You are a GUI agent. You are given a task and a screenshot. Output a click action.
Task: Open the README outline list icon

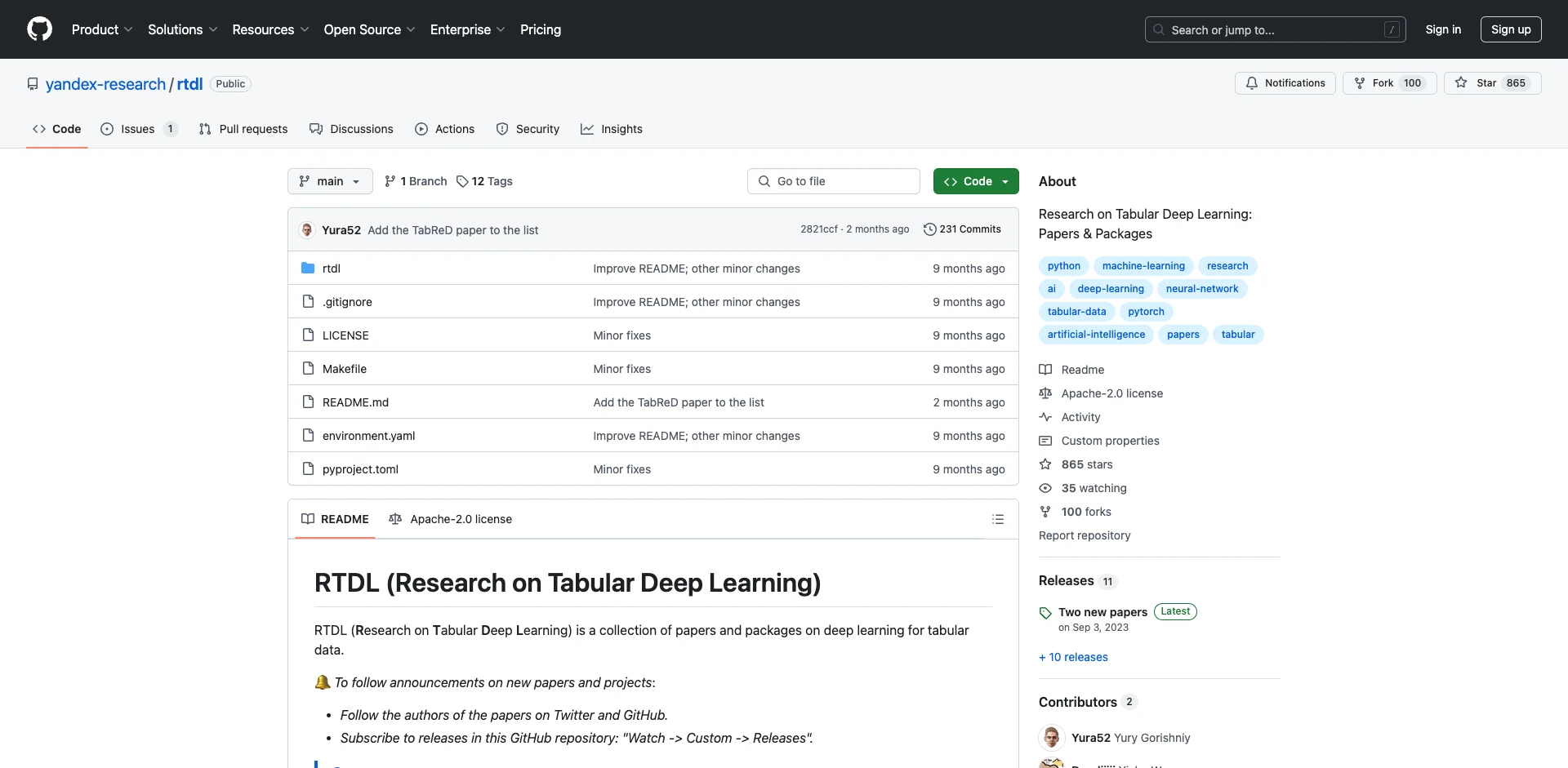pos(997,519)
